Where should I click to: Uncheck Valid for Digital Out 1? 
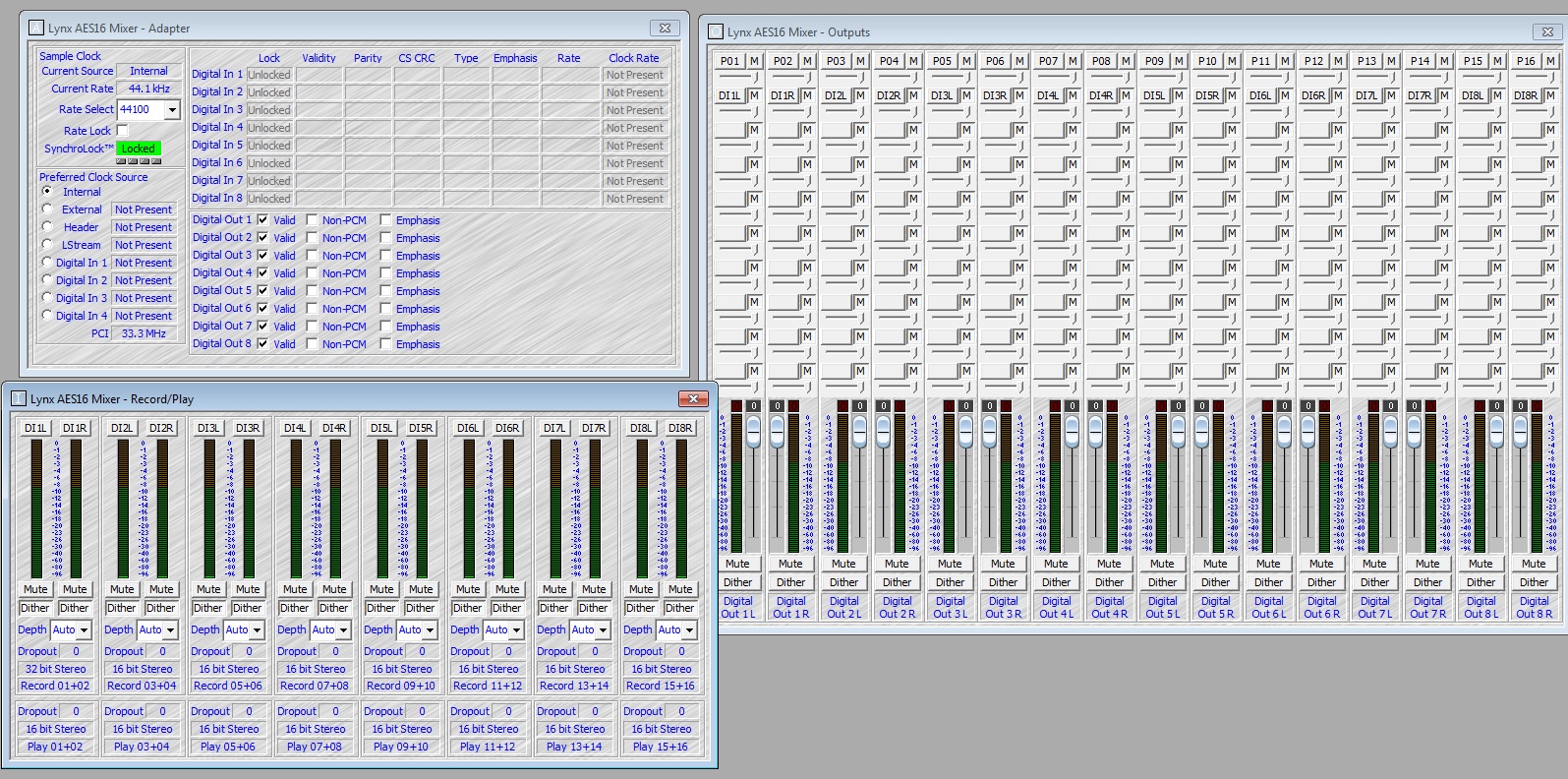[262, 219]
